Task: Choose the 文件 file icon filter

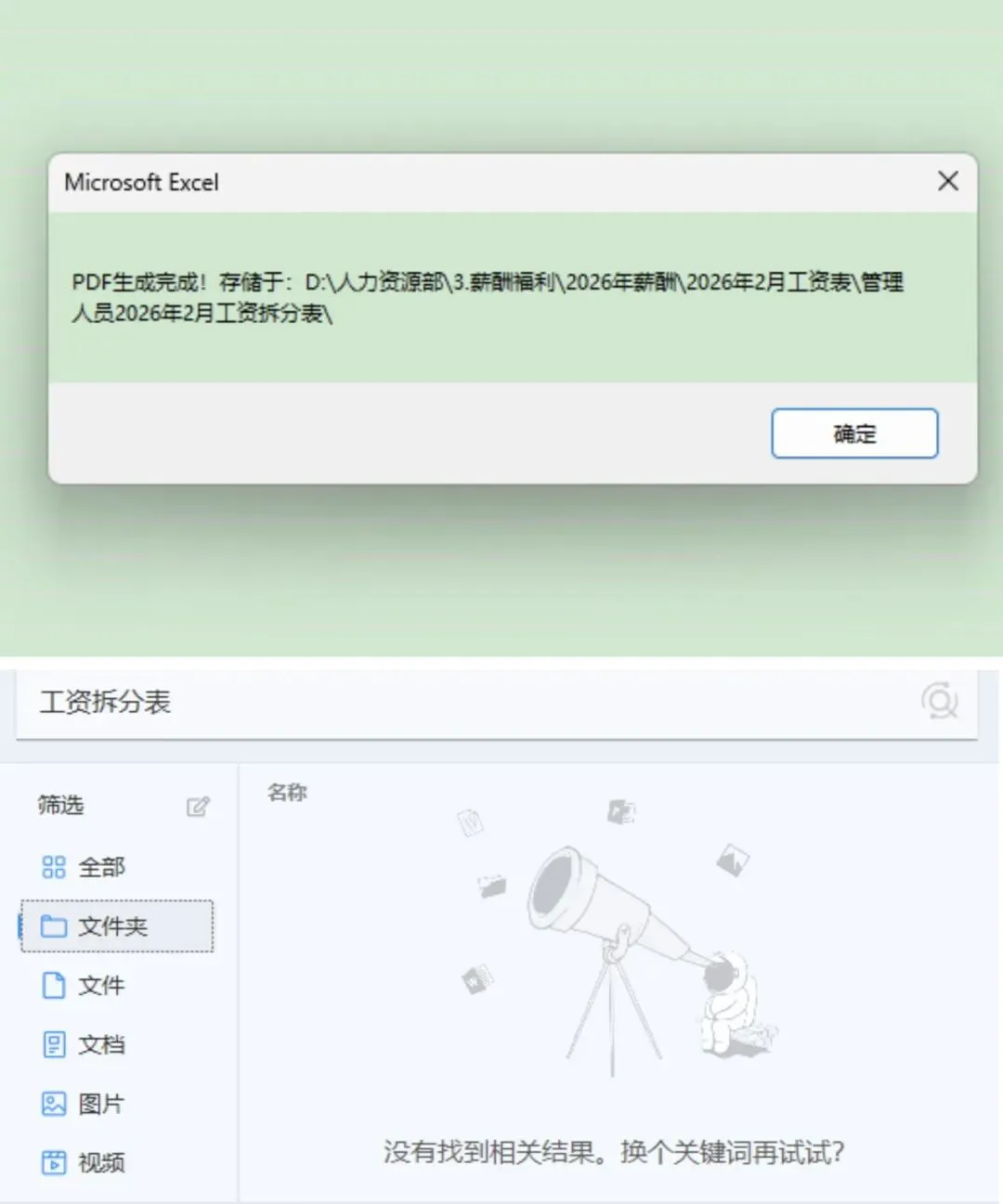Action: 84,985
